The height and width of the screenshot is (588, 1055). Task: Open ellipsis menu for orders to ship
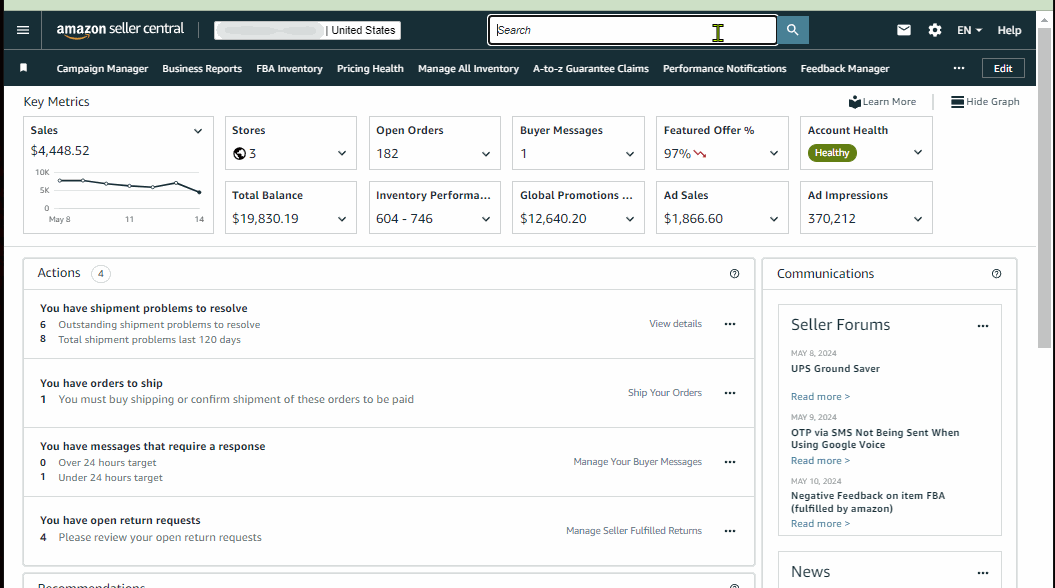(x=730, y=393)
